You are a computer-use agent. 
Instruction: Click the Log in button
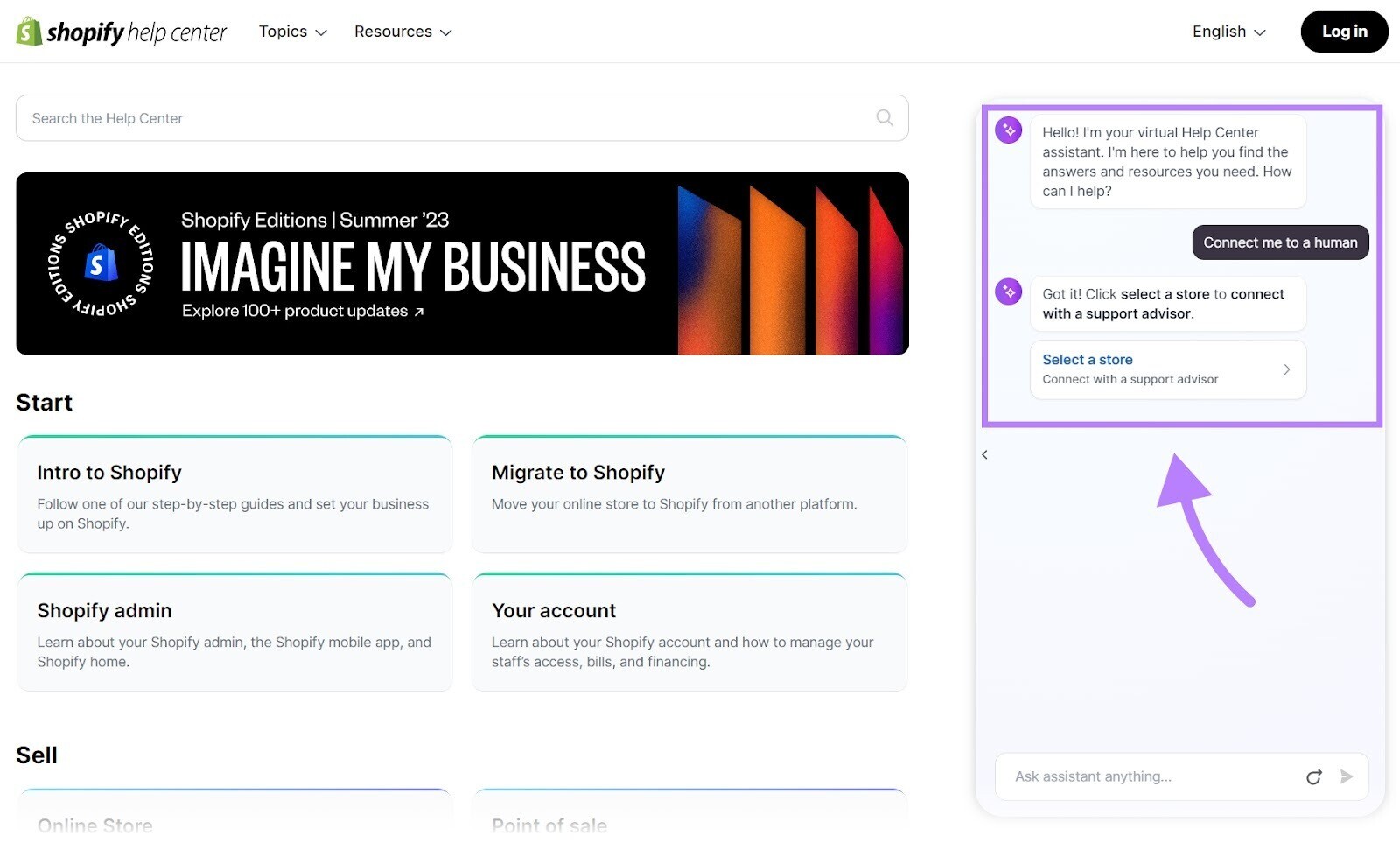(1344, 31)
